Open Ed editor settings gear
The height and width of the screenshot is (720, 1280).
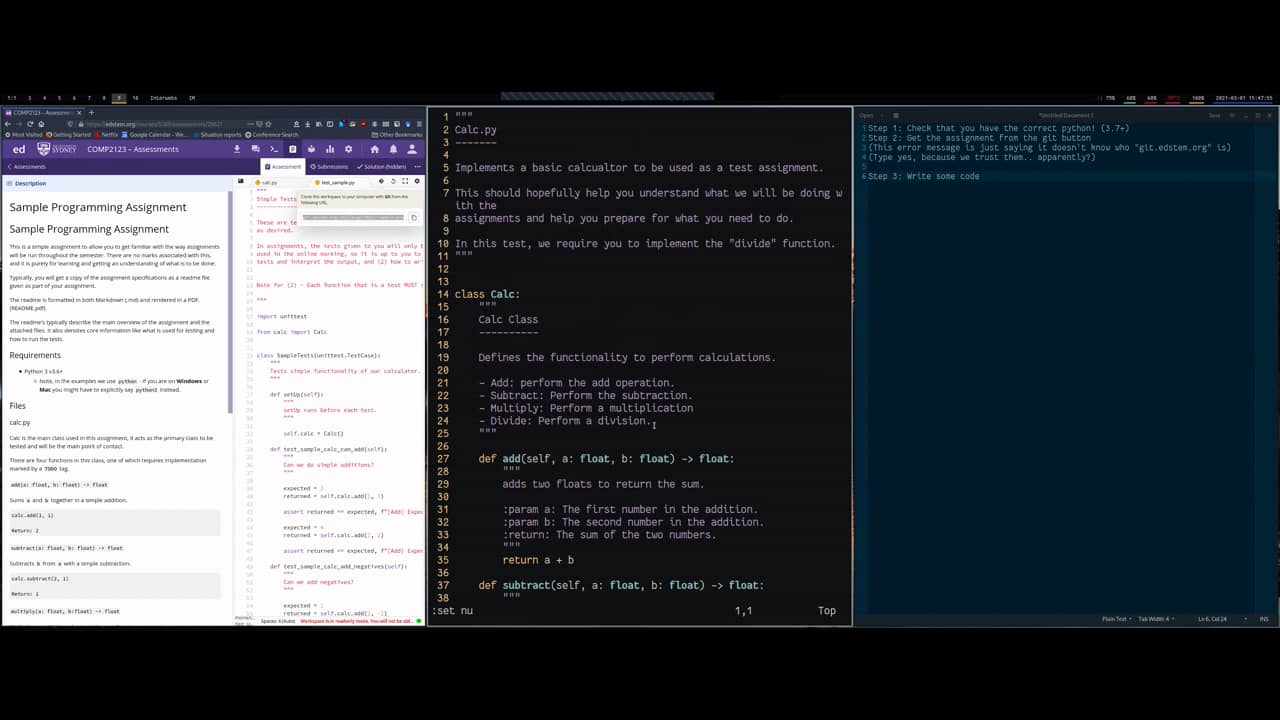coord(417,182)
